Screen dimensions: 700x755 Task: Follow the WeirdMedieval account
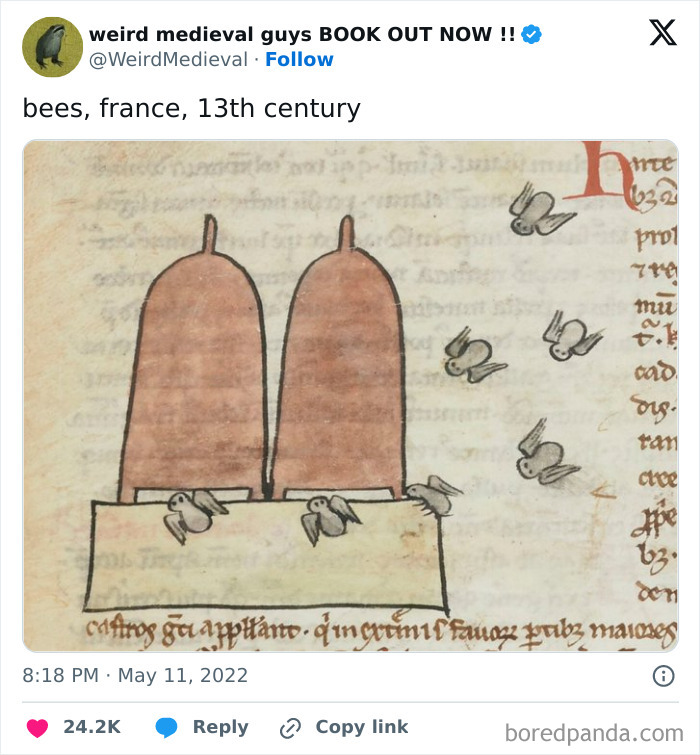click(x=299, y=60)
